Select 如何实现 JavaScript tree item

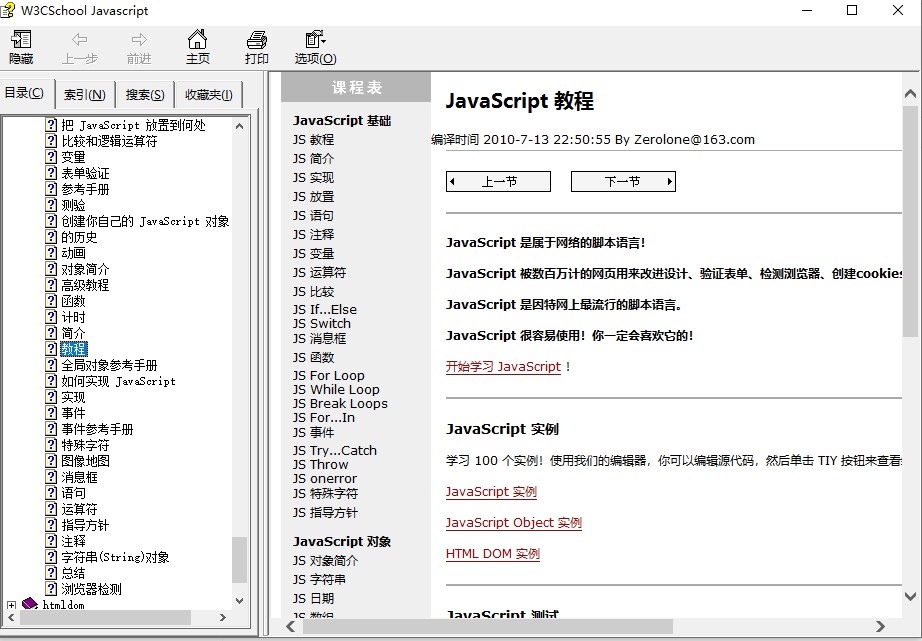point(118,381)
